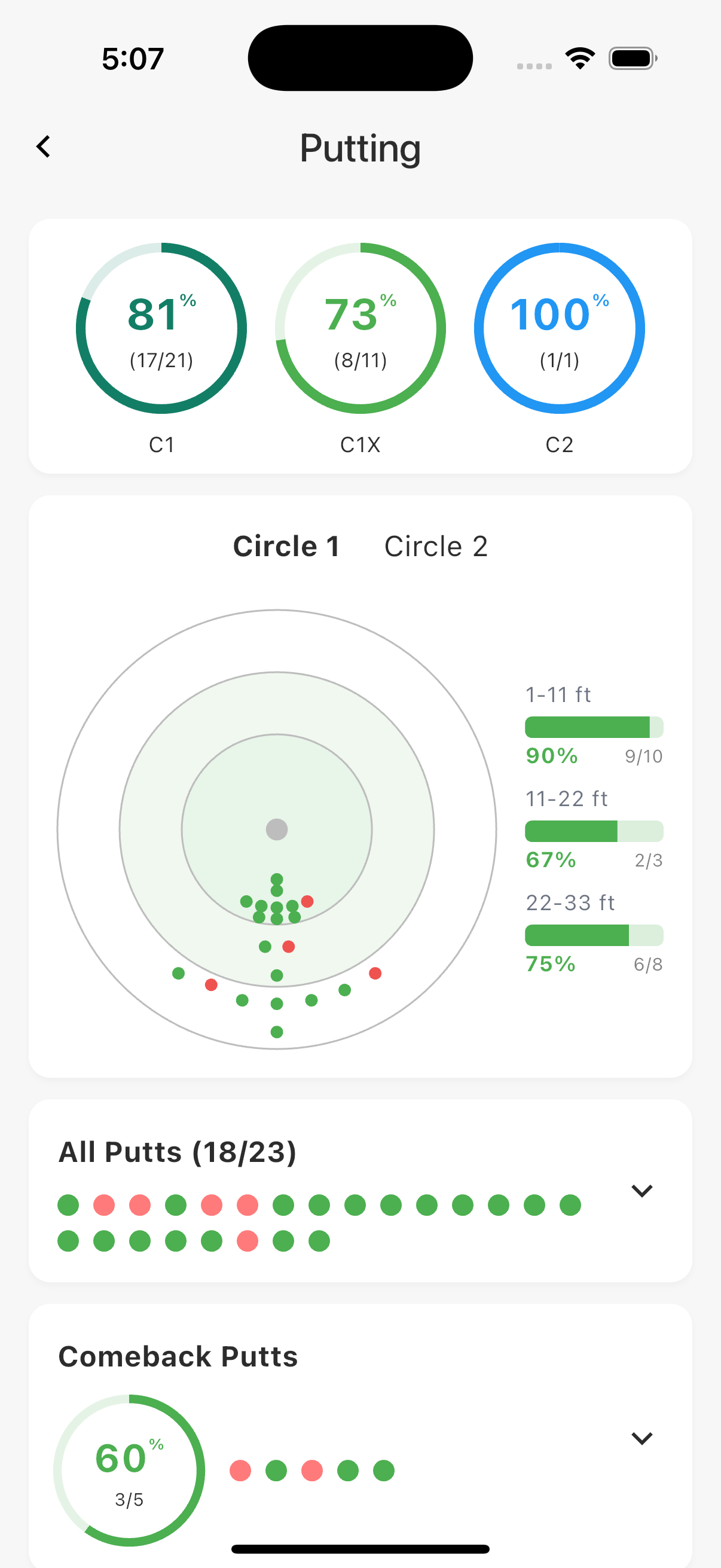Tap the Comeback Putts 60% gauge
The width and height of the screenshot is (721, 1568).
coord(129,1470)
